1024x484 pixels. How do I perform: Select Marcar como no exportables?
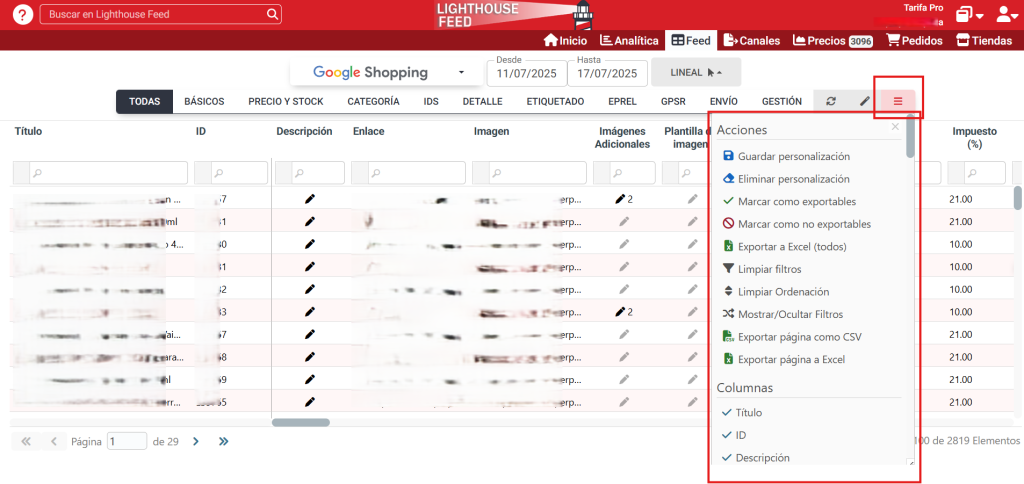click(x=797, y=224)
